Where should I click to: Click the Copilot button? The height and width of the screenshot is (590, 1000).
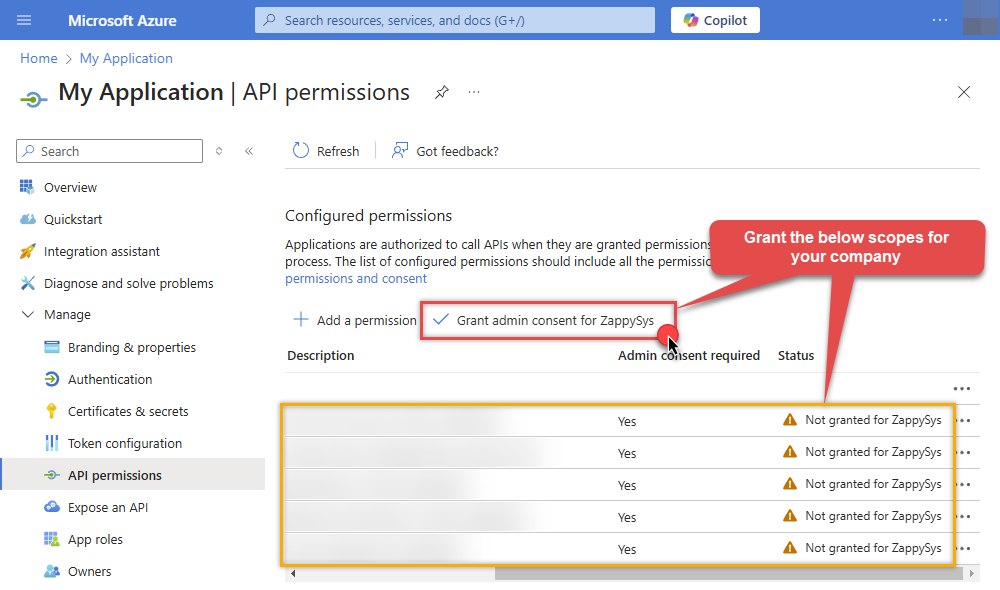(715, 20)
